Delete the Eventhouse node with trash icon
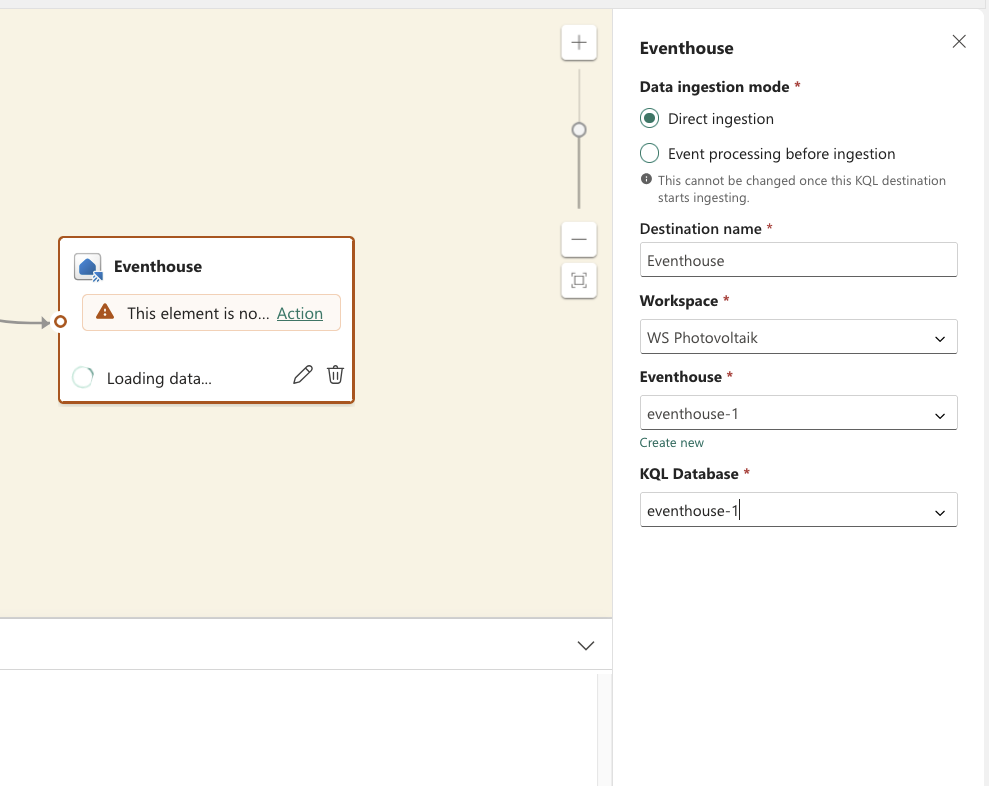 point(336,375)
